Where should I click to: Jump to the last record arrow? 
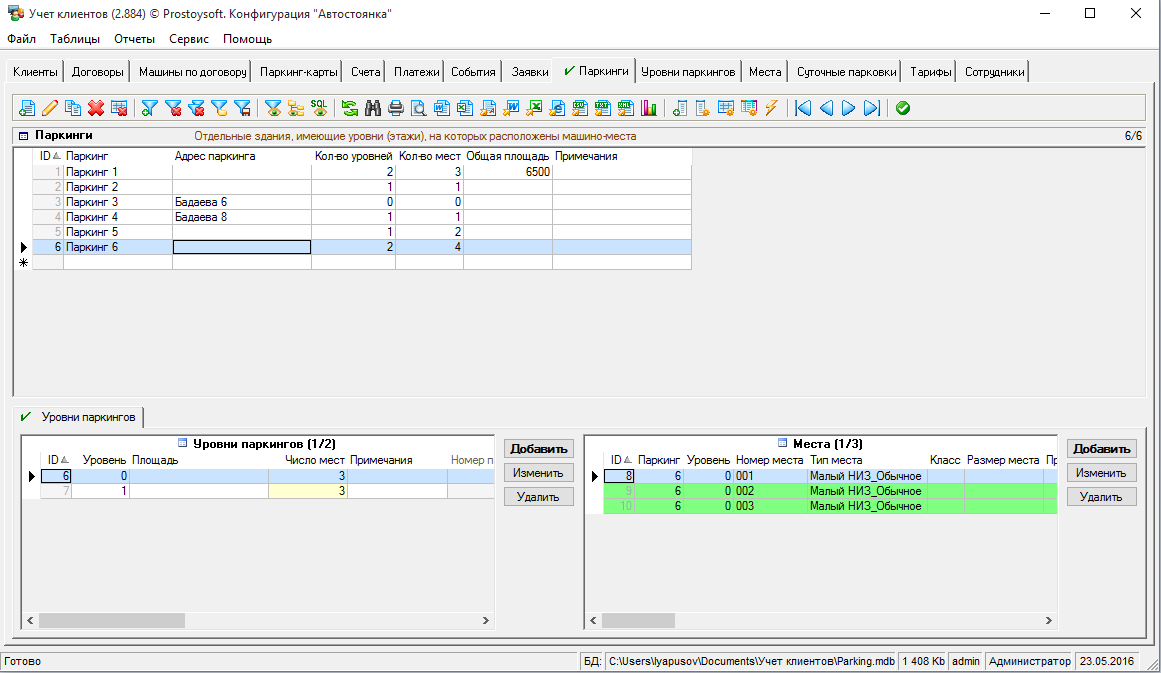pyautogui.click(x=871, y=108)
